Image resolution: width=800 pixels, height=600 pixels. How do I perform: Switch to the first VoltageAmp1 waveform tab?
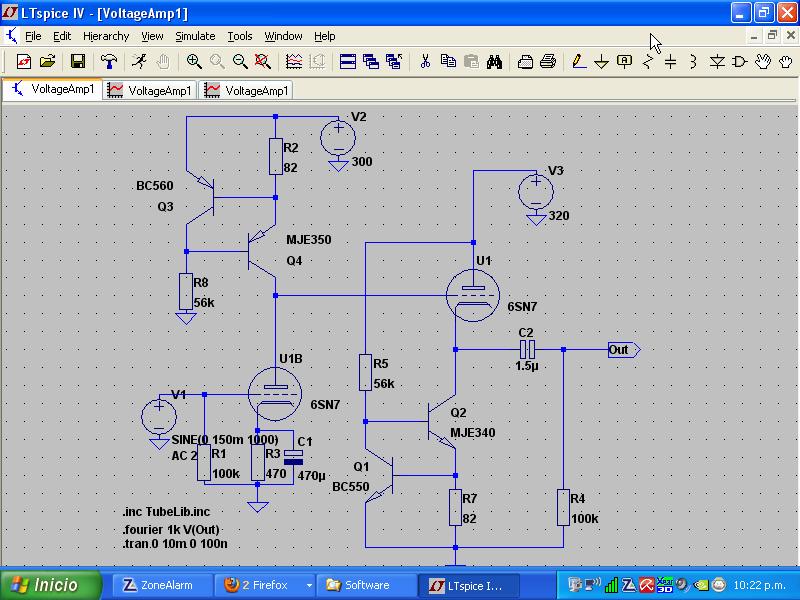149,90
